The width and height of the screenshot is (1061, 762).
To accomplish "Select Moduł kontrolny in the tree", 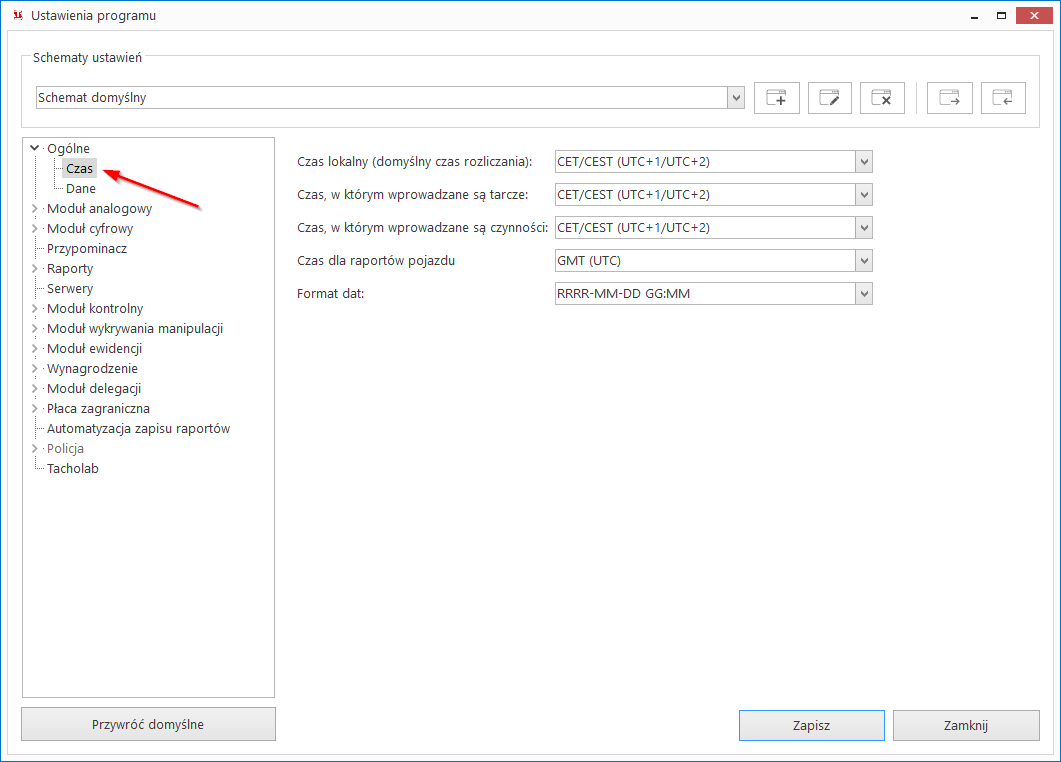I will [x=95, y=309].
